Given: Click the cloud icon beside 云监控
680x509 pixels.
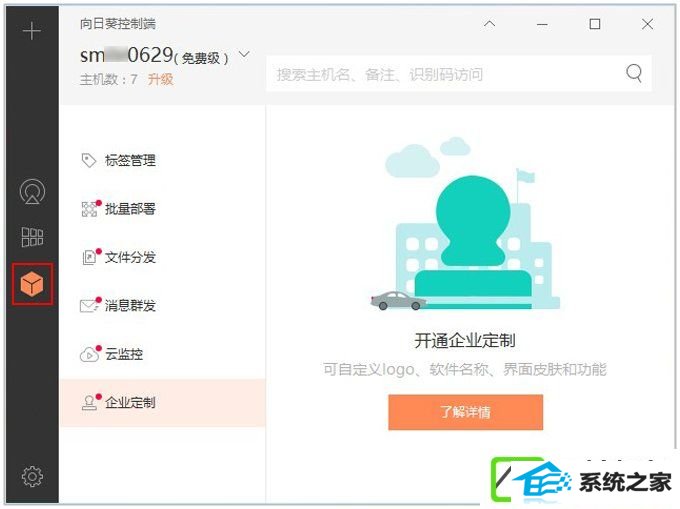Looking at the screenshot, I should (x=89, y=354).
